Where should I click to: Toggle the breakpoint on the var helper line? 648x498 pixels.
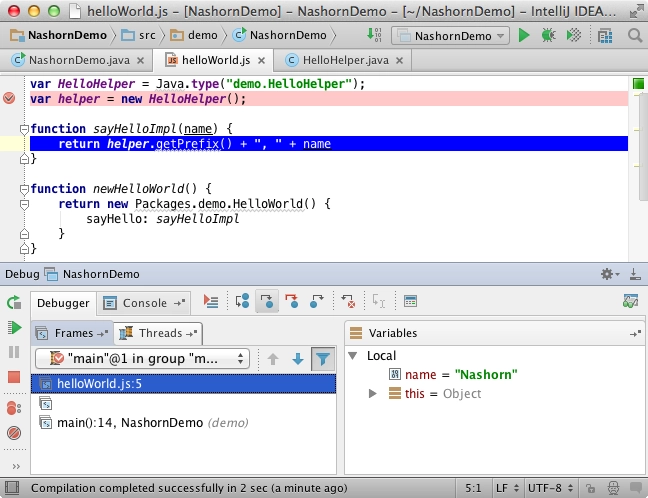(9, 98)
